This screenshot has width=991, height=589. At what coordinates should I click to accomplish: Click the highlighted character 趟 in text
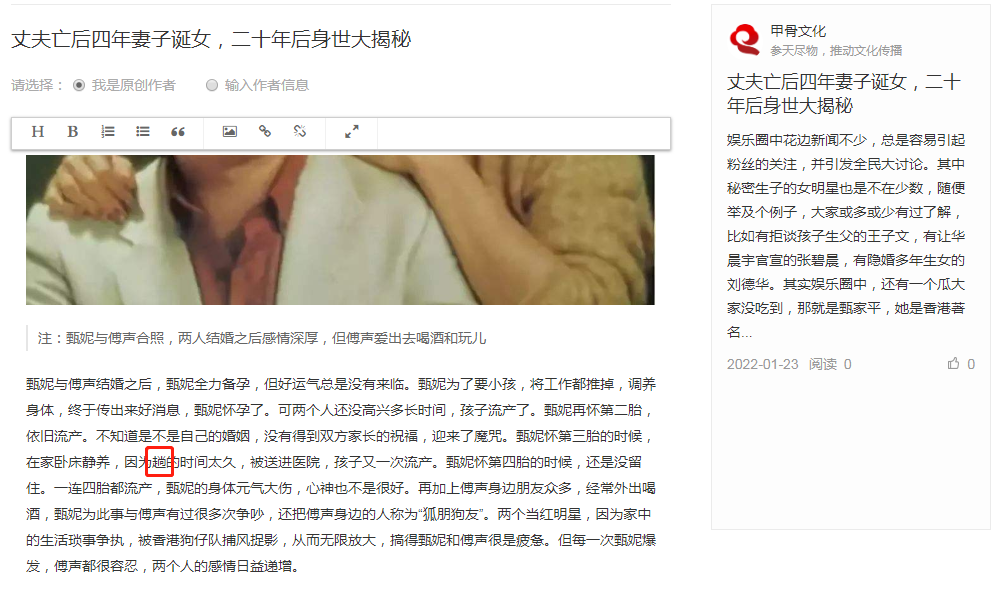coord(159,462)
